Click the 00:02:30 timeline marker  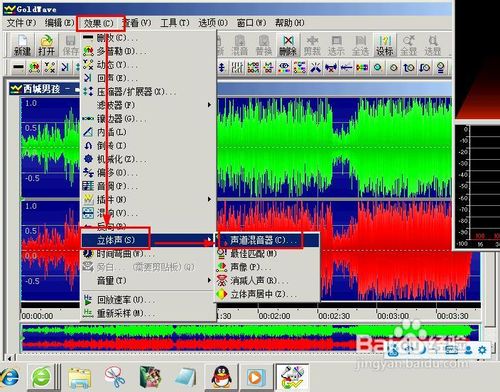coord(334,316)
